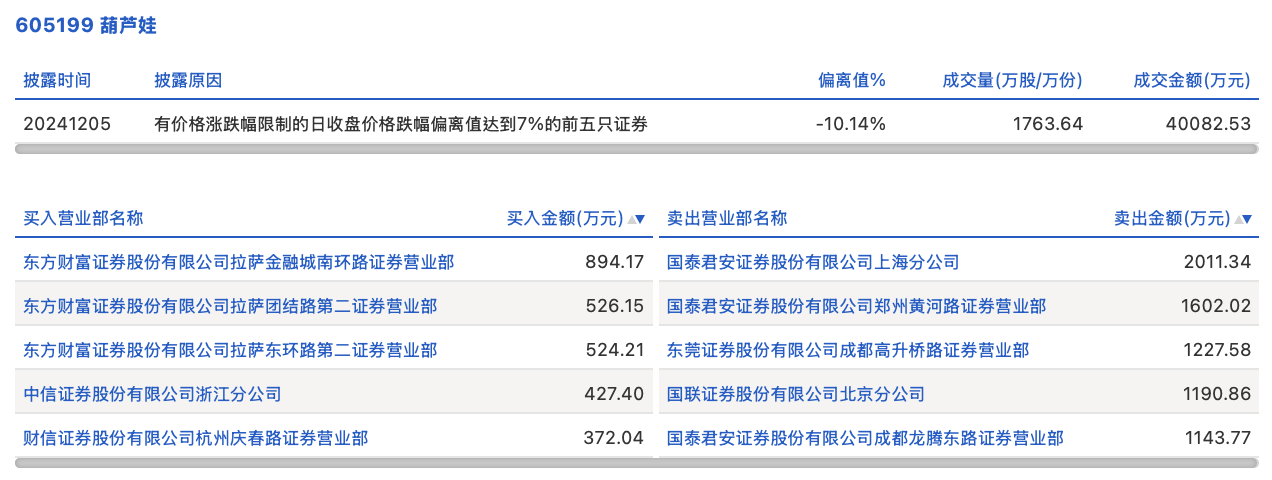Image resolution: width=1272 pixels, height=480 pixels.
Task: Click the 成交金额(万元) column header
Action: pos(1191,81)
